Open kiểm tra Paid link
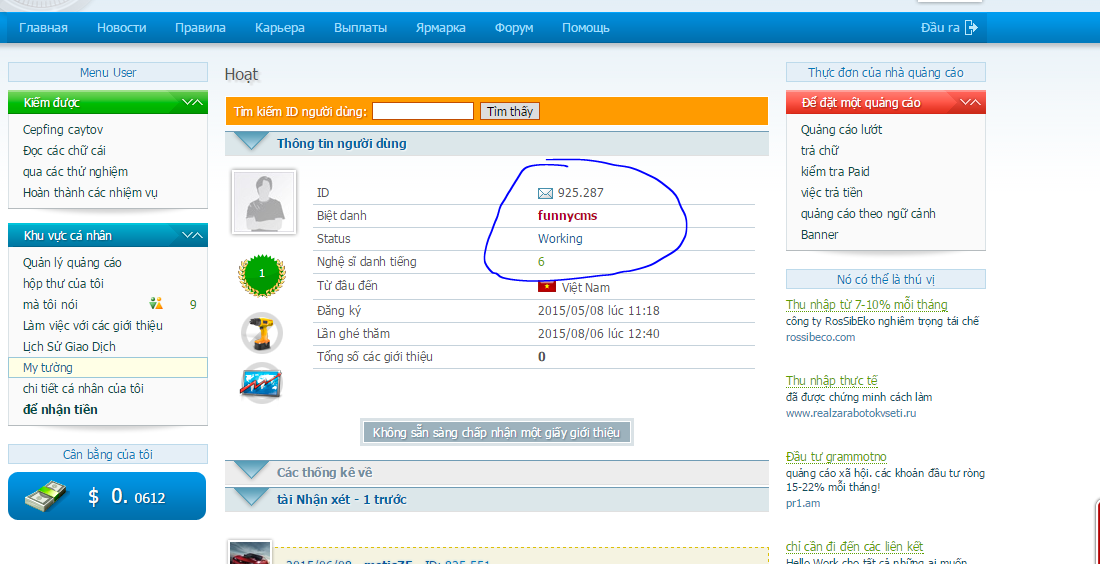The width and height of the screenshot is (1100, 564). tap(836, 172)
